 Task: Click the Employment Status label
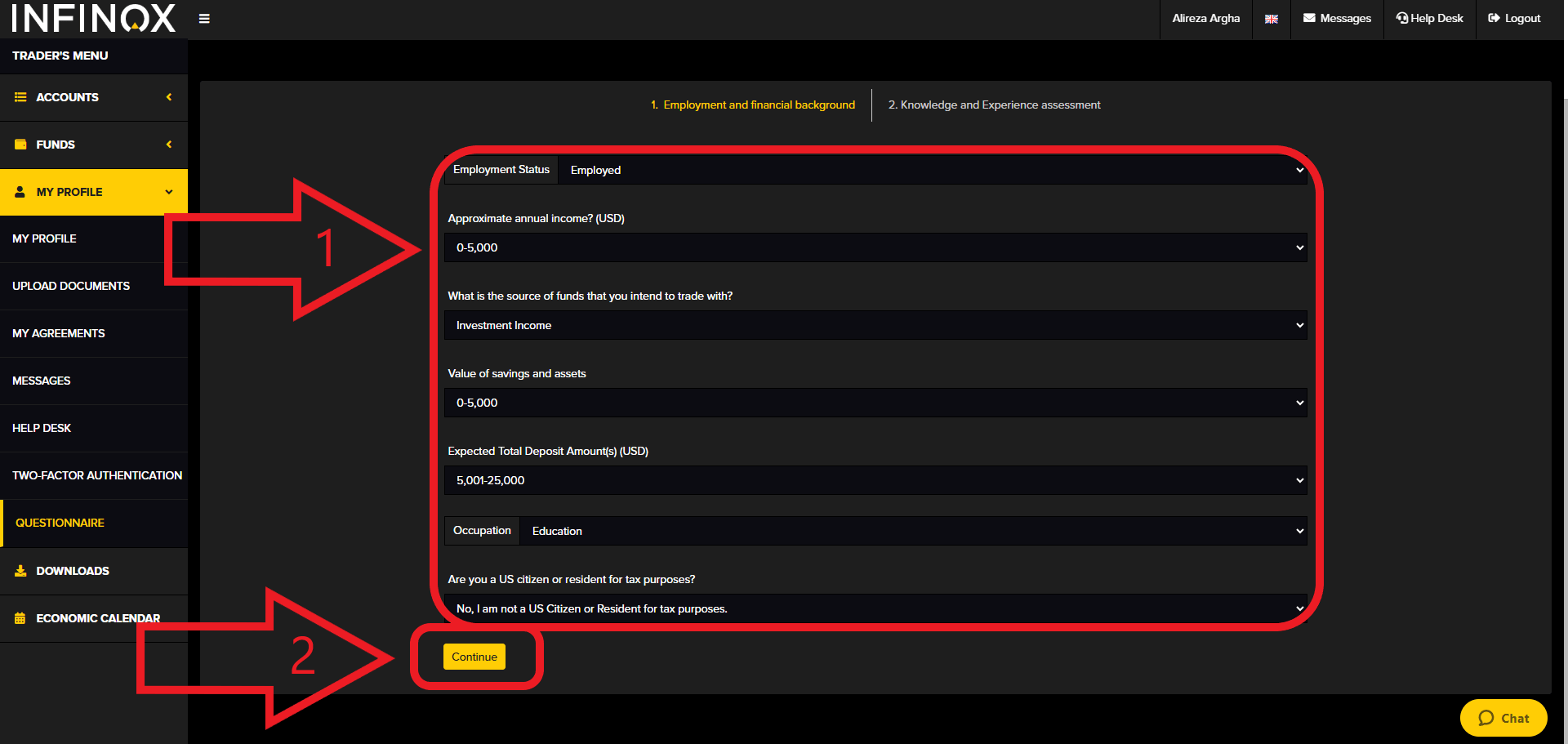501,169
